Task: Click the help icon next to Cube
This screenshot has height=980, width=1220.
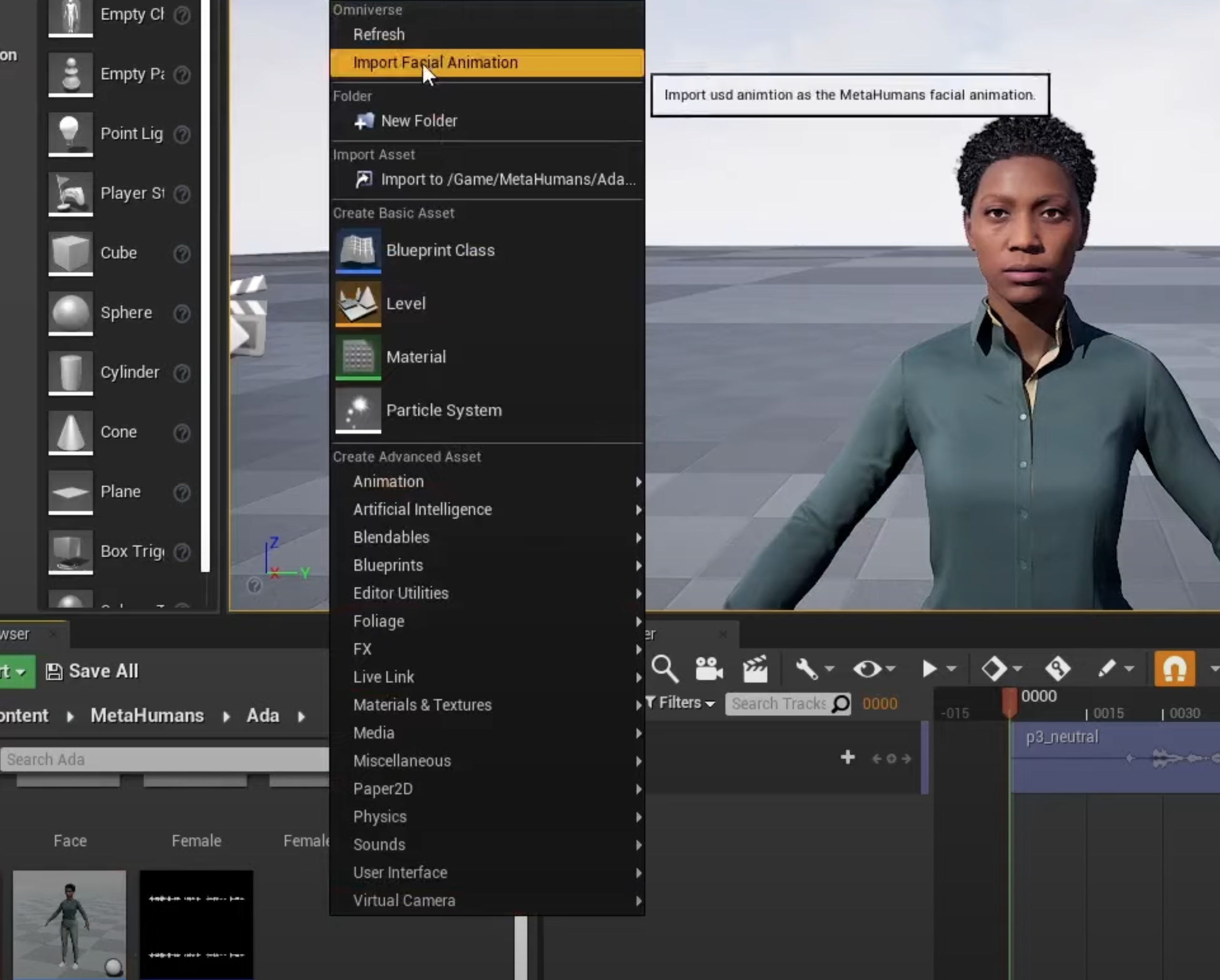Action: 181,253
